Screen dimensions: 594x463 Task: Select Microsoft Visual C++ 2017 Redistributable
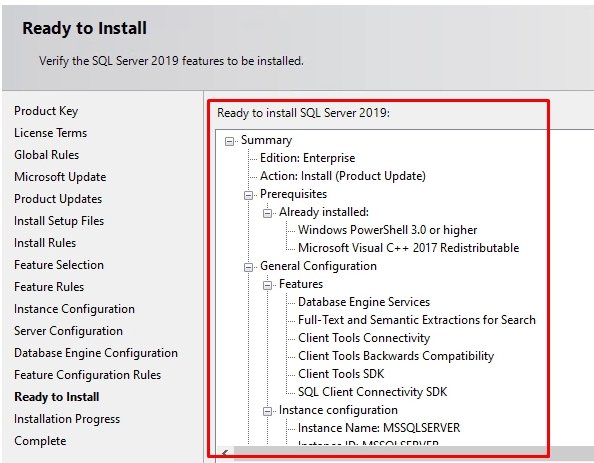(x=408, y=248)
